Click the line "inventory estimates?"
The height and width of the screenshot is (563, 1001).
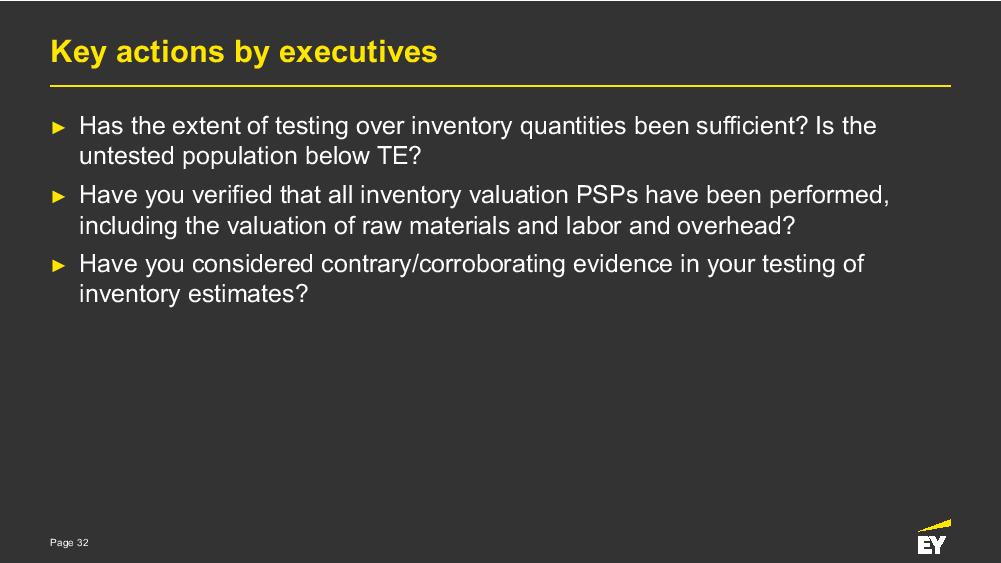193,294
